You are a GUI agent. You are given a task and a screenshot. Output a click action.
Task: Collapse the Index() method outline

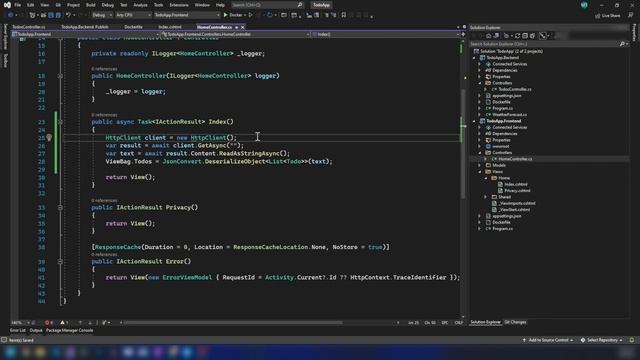pos(60,122)
